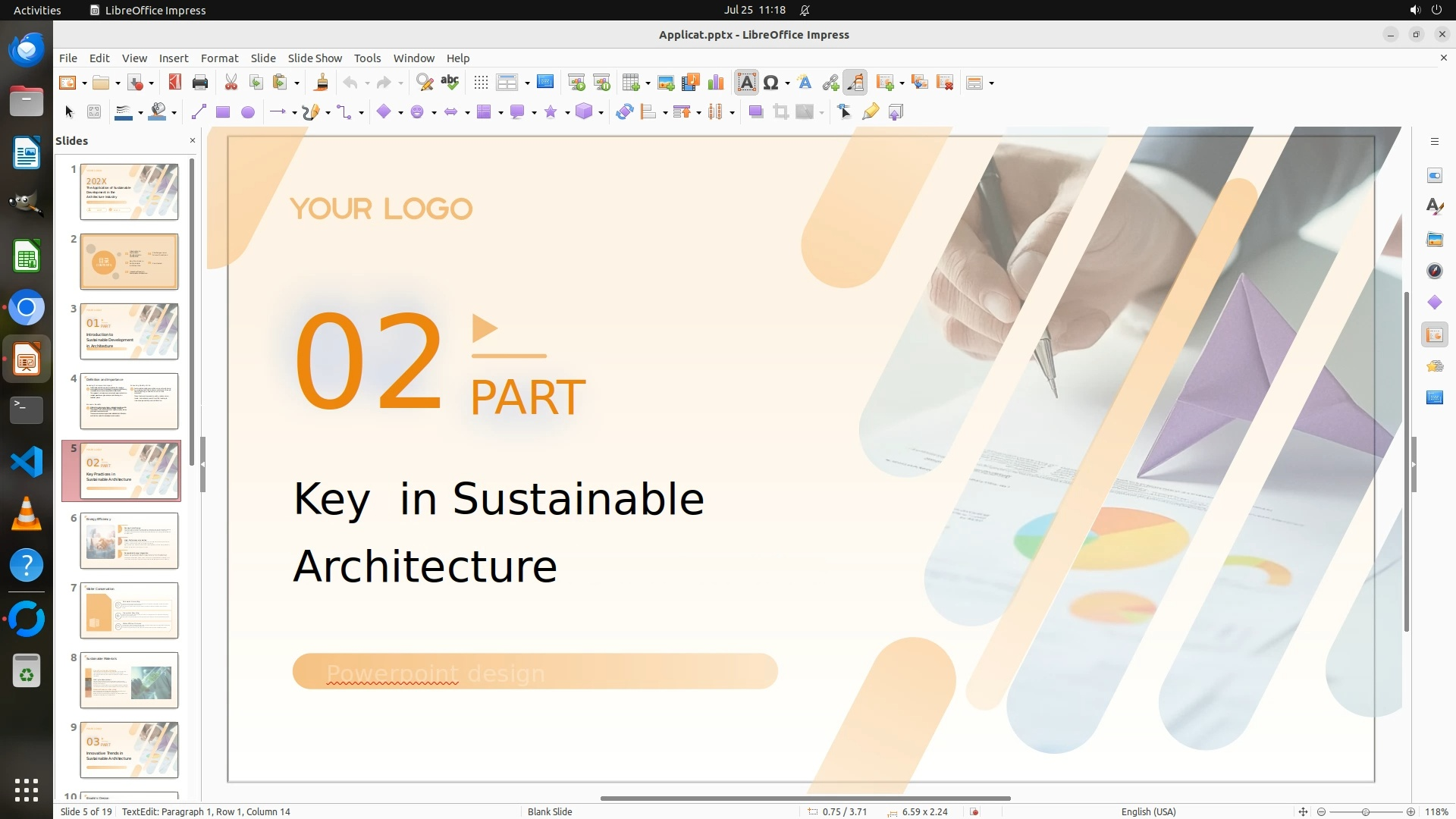Toggle the Insert Text Box tool
The width and height of the screenshot is (1456, 819).
click(x=746, y=83)
